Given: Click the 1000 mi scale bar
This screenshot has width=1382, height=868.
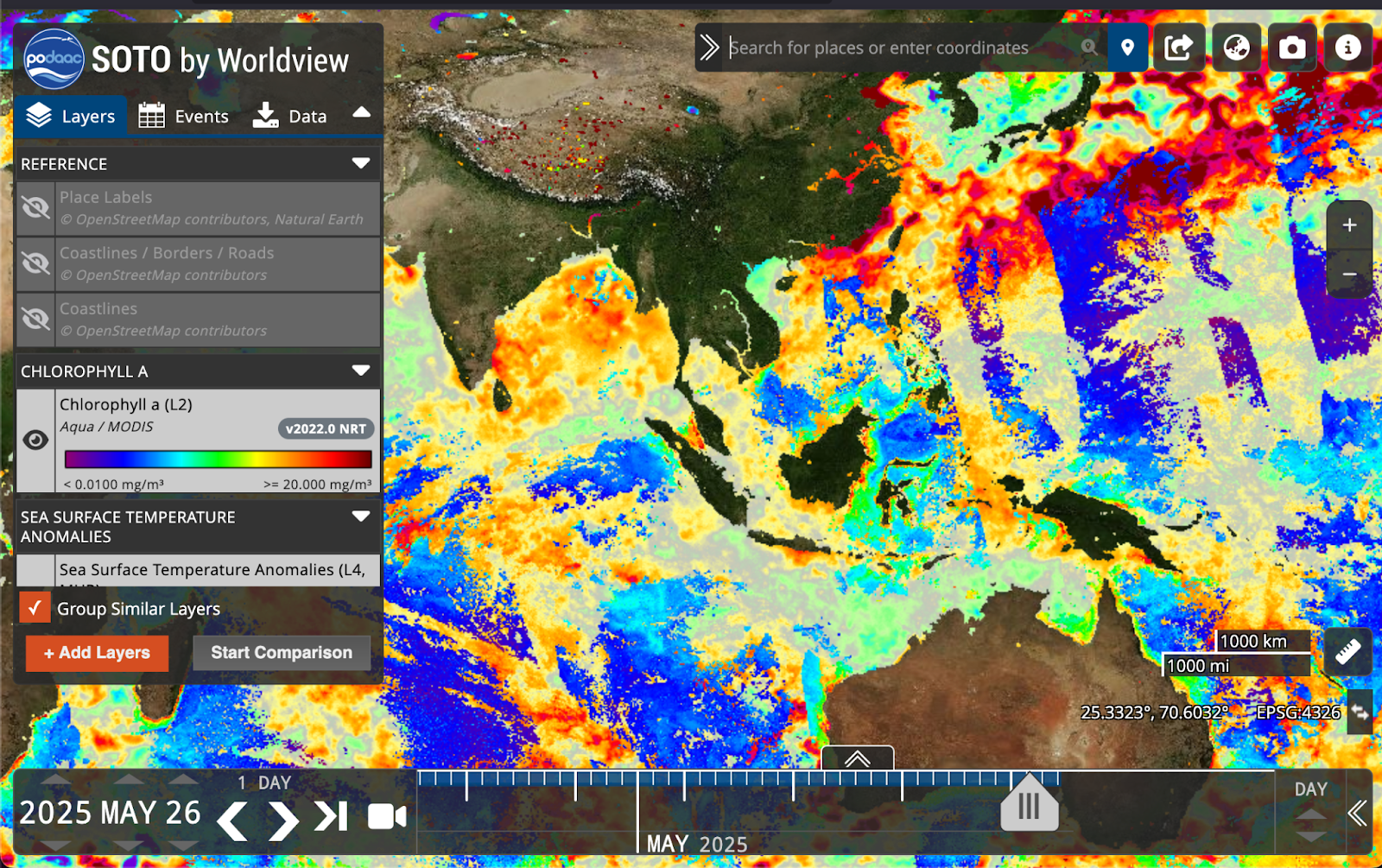Looking at the screenshot, I should (1236, 665).
